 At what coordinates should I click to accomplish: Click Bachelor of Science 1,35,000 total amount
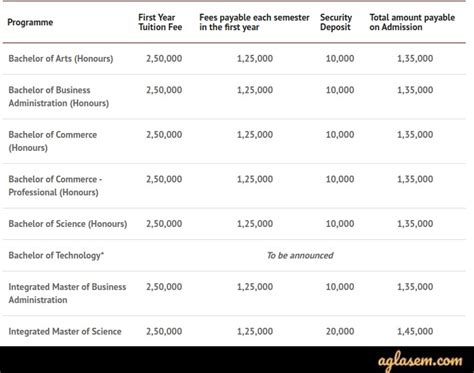coord(415,224)
